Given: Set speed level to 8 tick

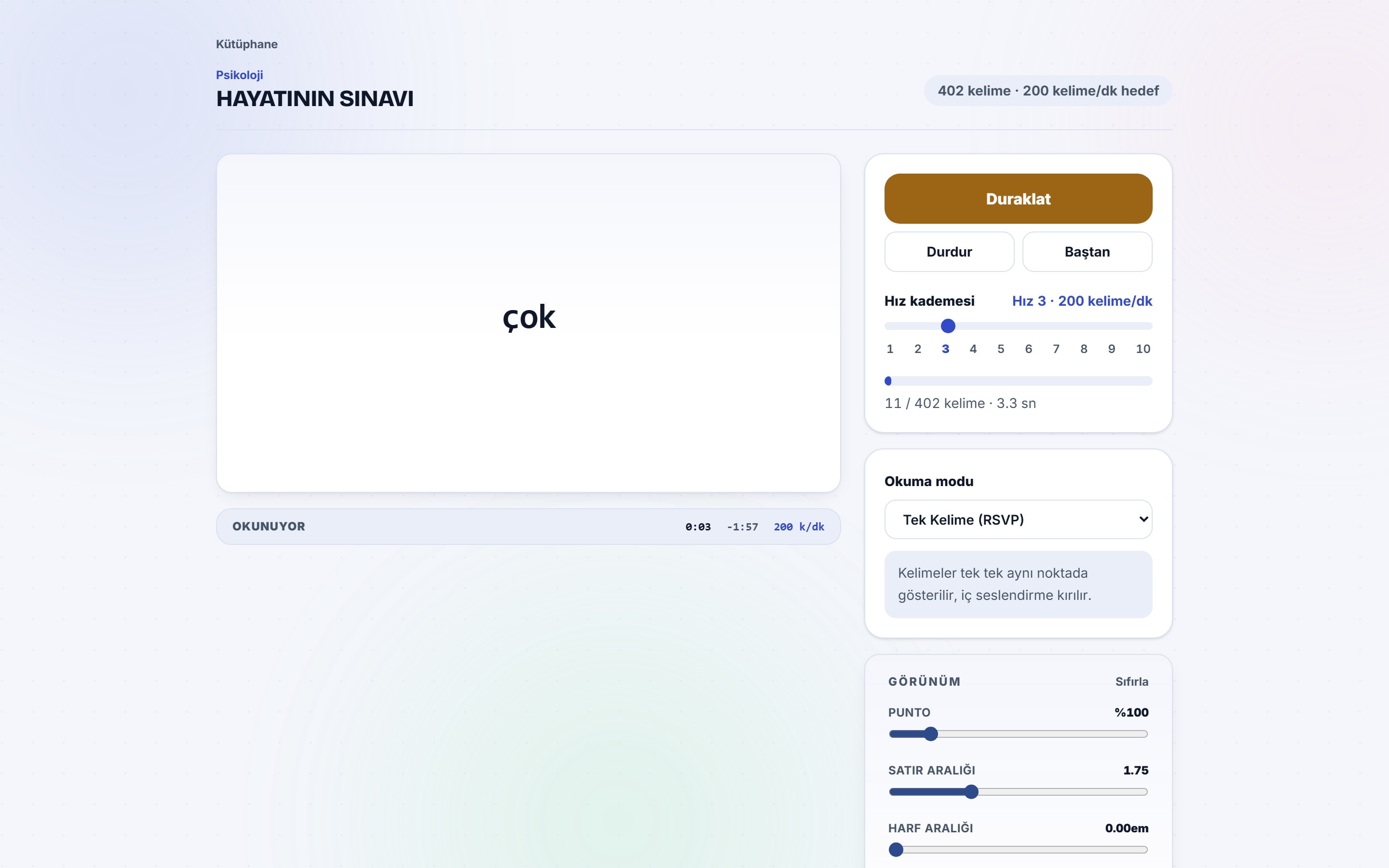Looking at the screenshot, I should coord(1084,349).
